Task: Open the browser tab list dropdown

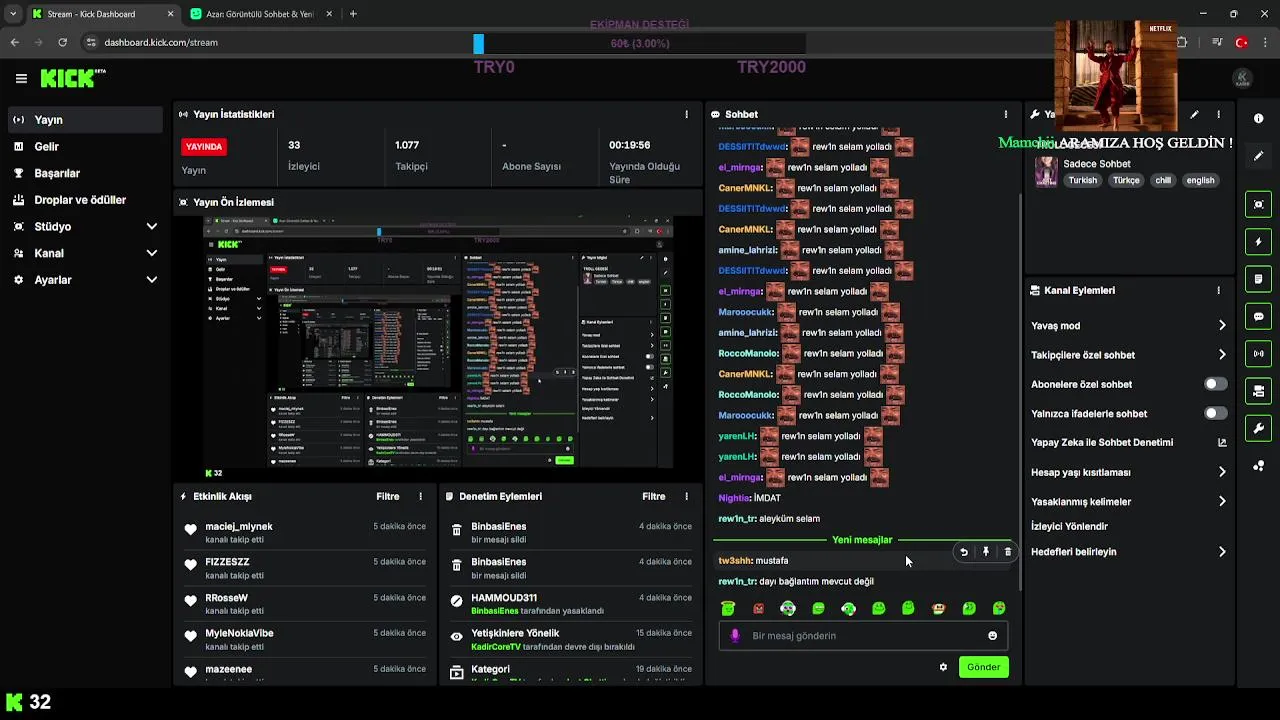Action: pos(12,14)
